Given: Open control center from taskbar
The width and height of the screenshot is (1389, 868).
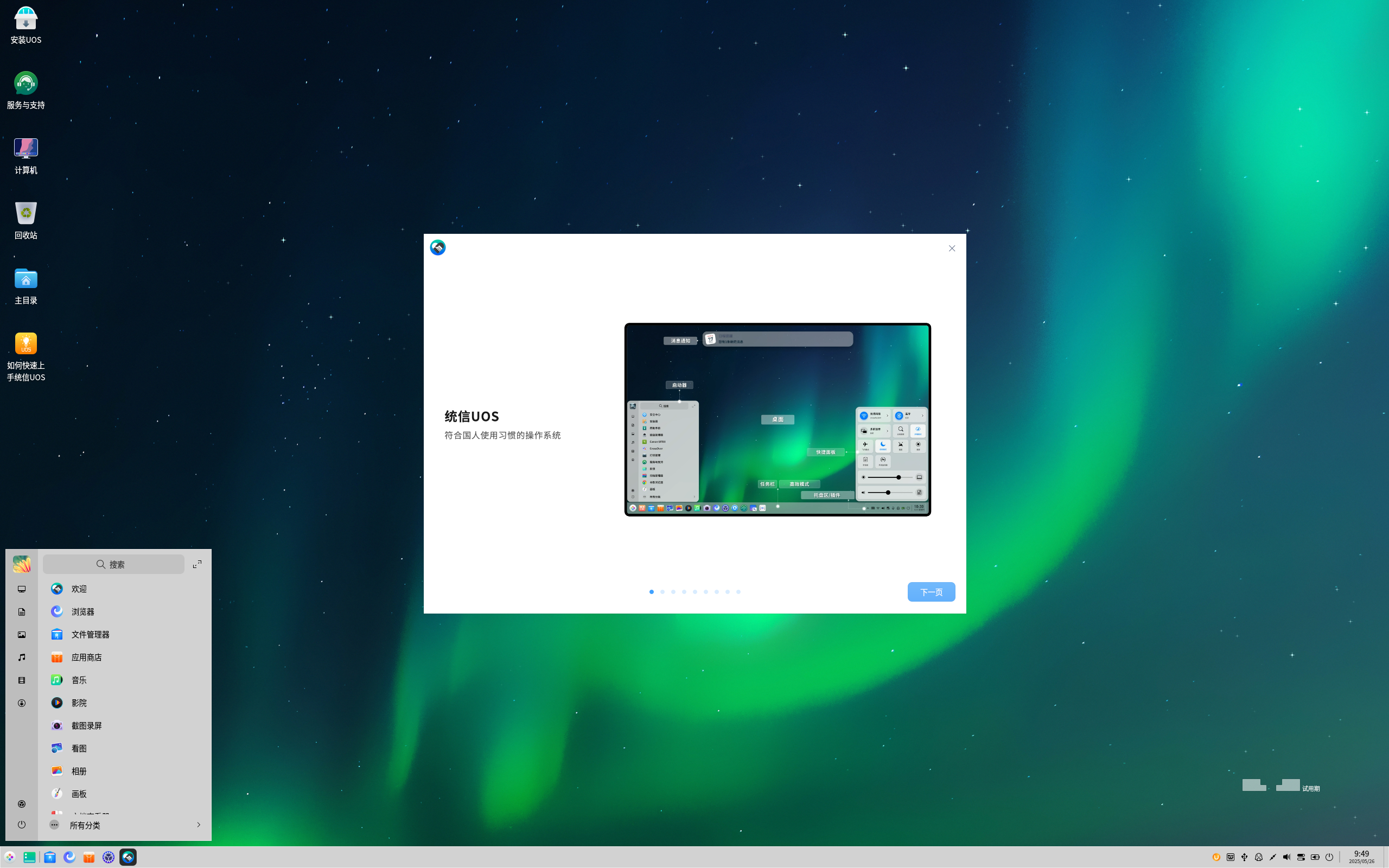Looking at the screenshot, I should pos(109,857).
